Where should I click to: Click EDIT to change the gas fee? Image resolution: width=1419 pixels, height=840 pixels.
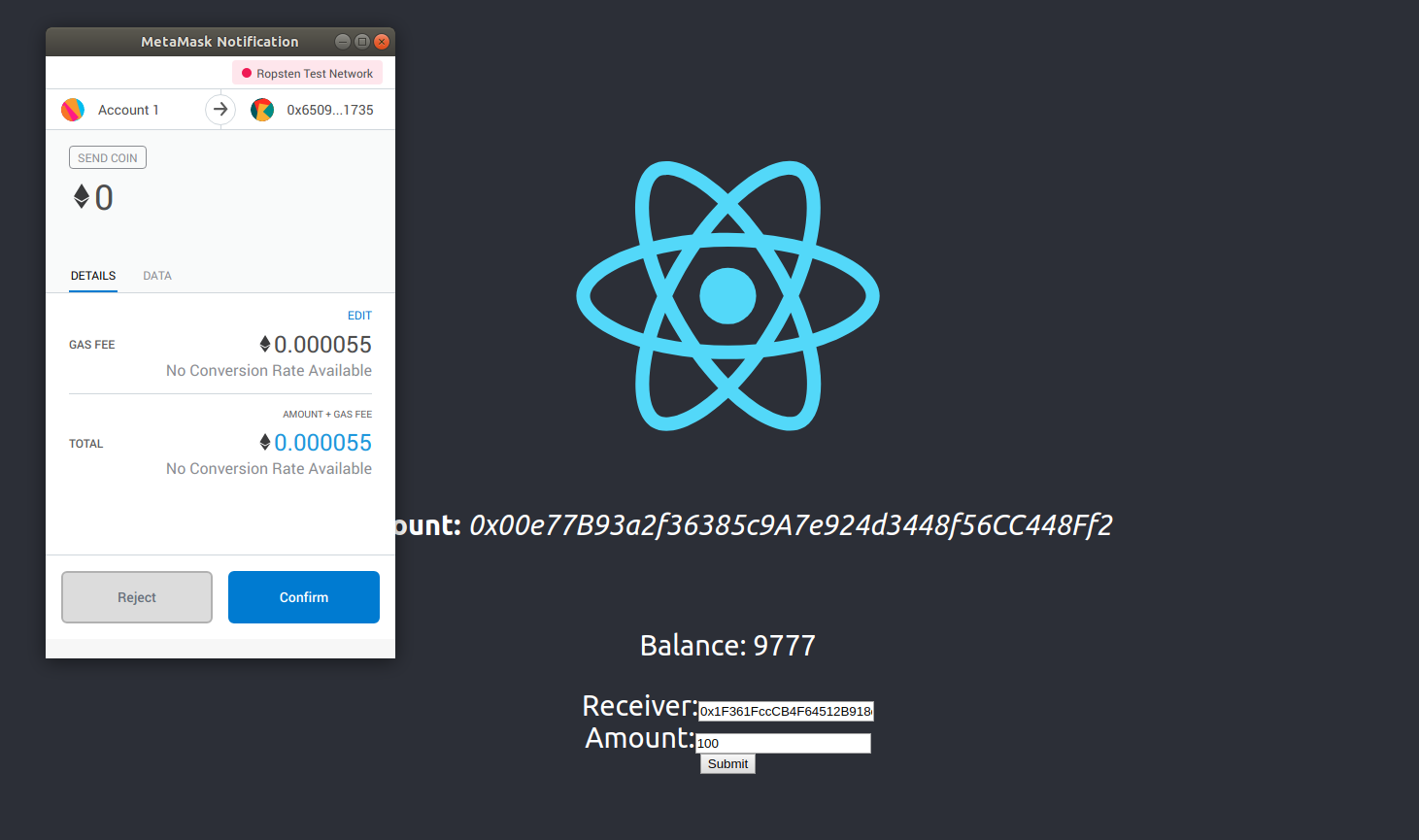pos(359,316)
